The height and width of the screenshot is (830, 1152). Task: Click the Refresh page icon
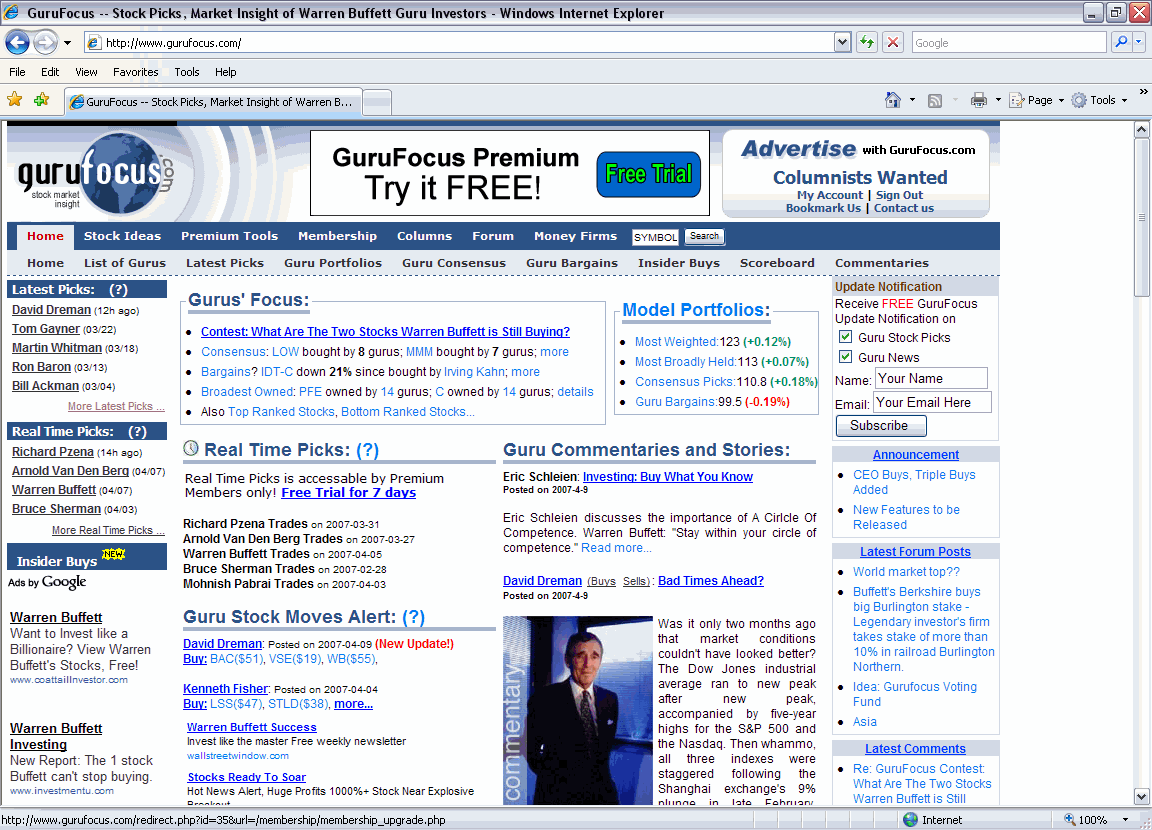pyautogui.click(x=866, y=42)
